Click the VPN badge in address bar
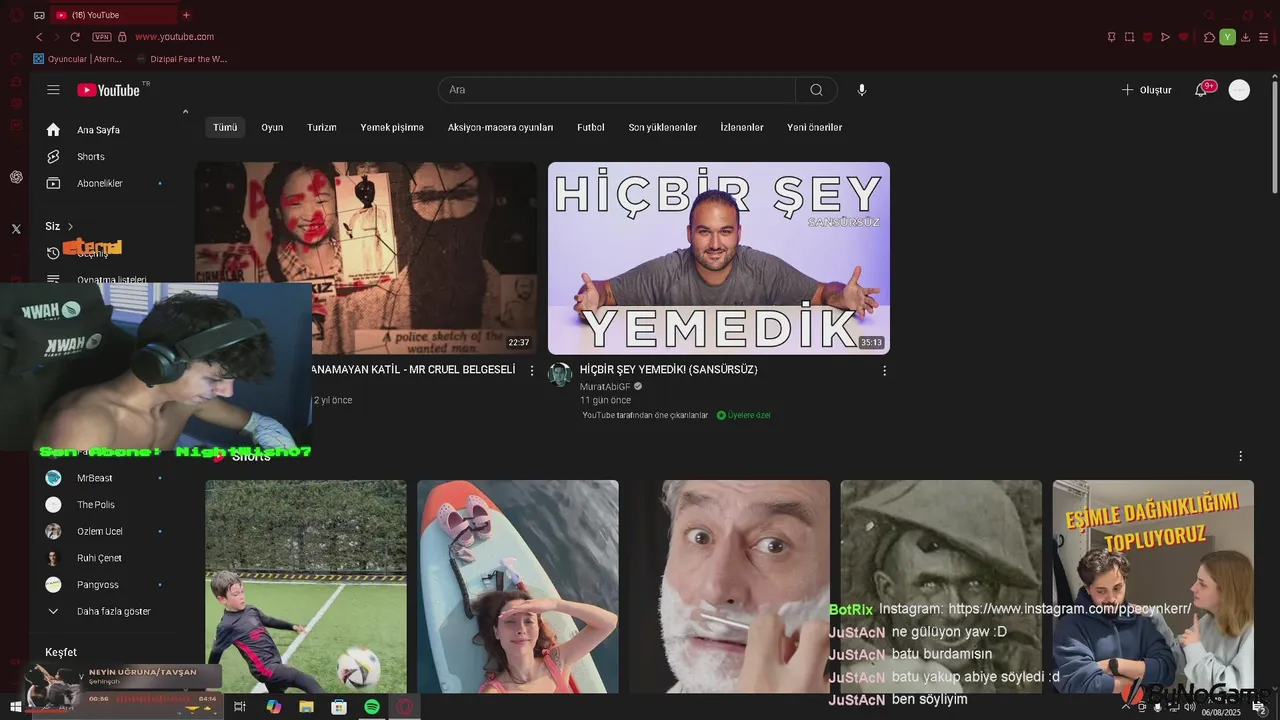Image resolution: width=1280 pixels, height=720 pixels. [x=101, y=37]
